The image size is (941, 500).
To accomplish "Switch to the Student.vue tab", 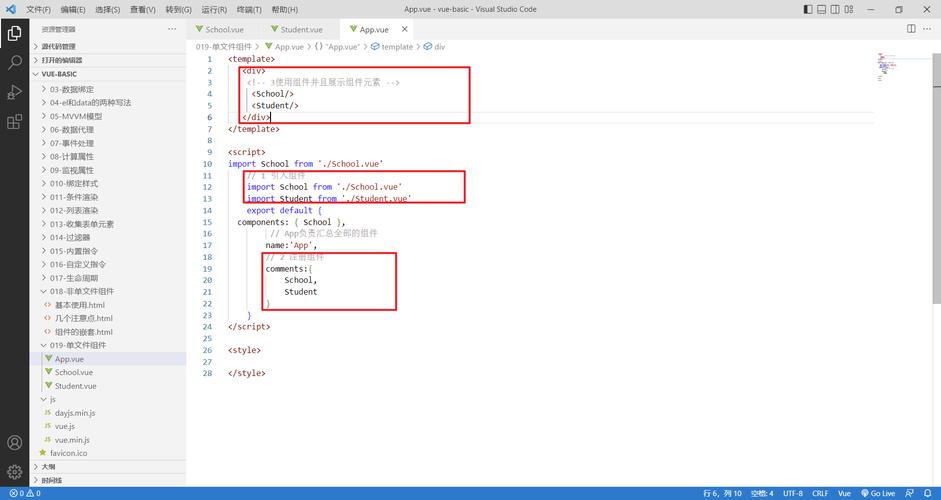I will [x=300, y=29].
